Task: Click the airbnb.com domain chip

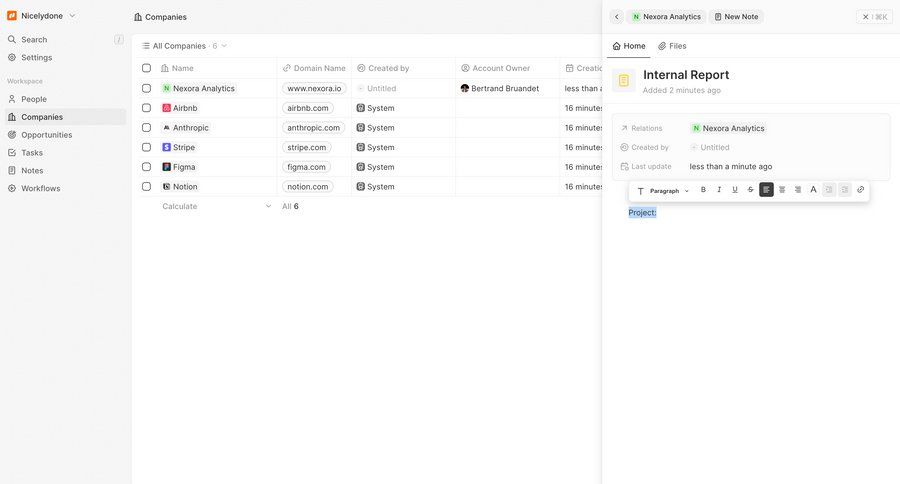Action: pyautogui.click(x=308, y=108)
